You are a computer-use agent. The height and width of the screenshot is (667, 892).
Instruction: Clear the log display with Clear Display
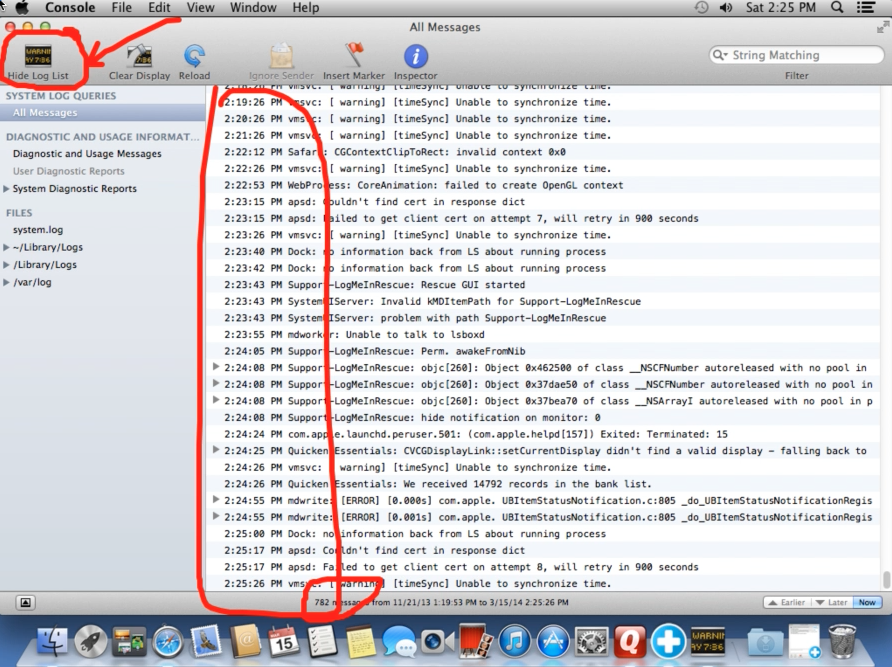coord(139,56)
